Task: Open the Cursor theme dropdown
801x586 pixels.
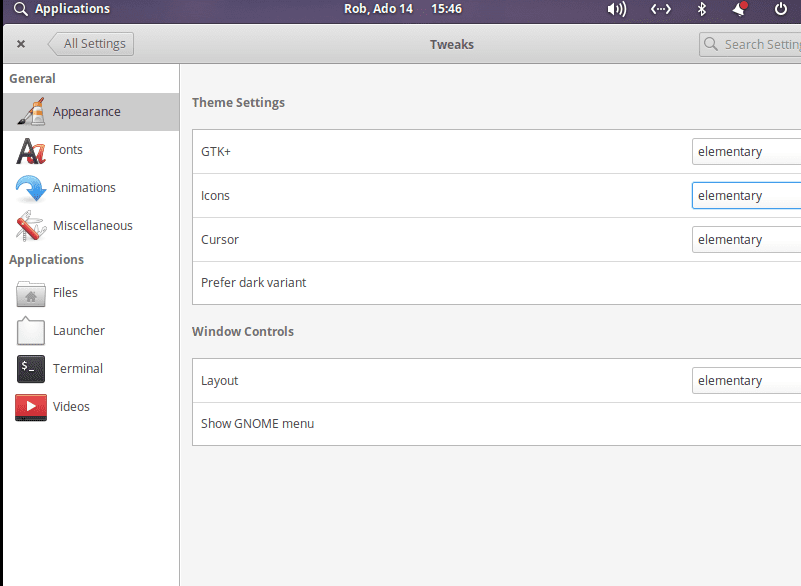Action: (x=746, y=239)
